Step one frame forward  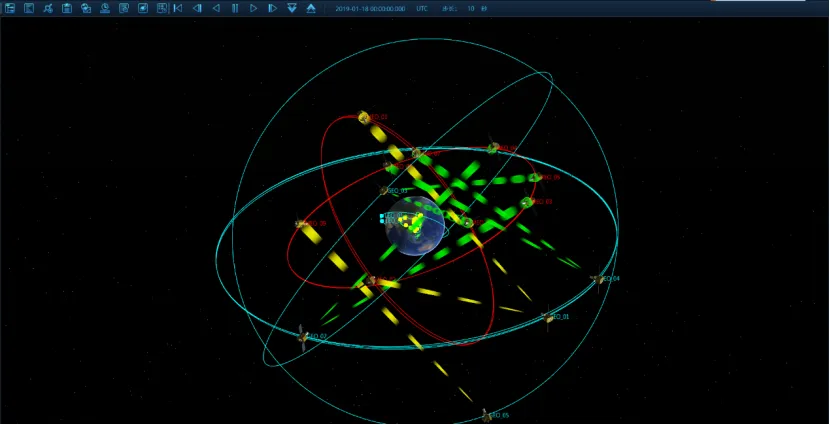pyautogui.click(x=272, y=8)
